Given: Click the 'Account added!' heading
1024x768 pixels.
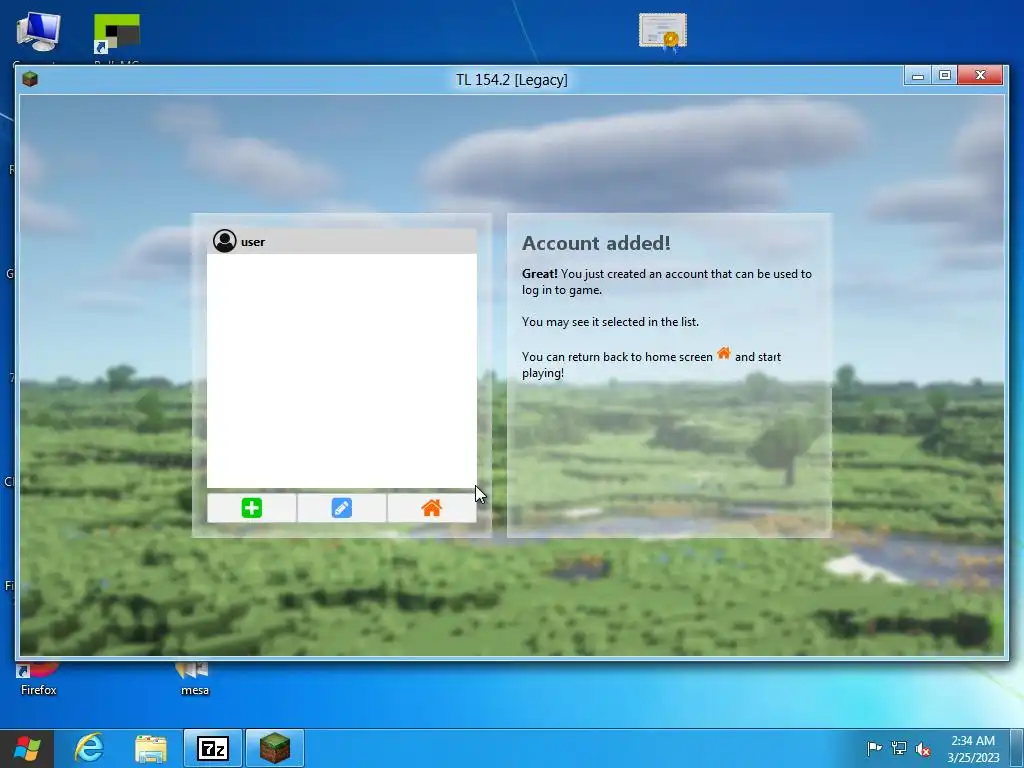Looking at the screenshot, I should pos(596,243).
